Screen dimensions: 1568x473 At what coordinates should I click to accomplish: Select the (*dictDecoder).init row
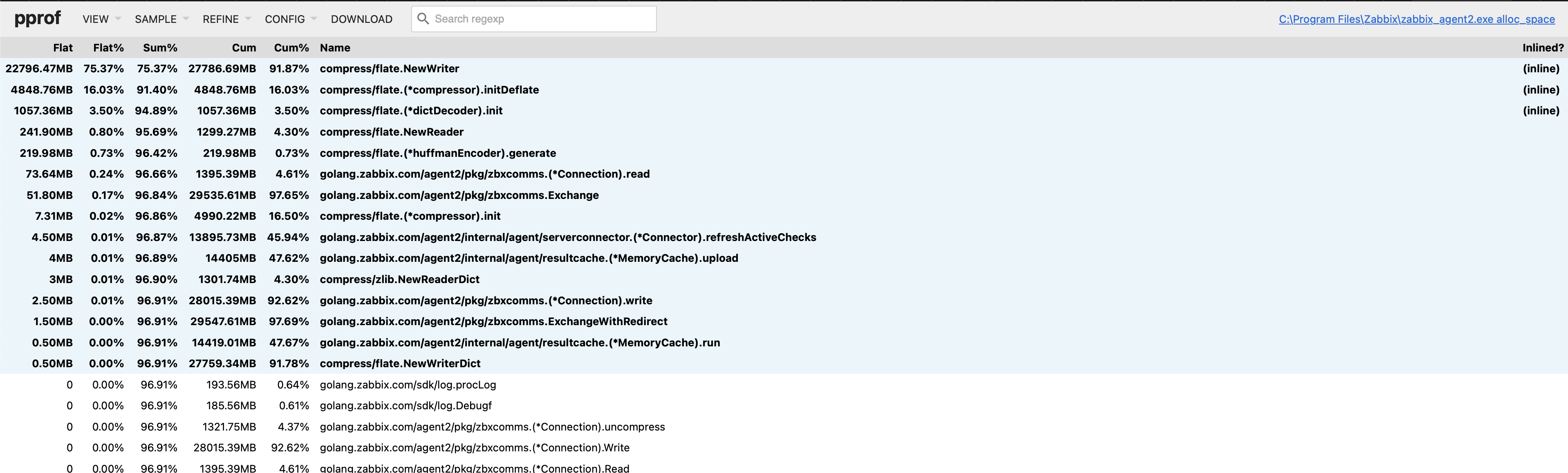[784, 111]
